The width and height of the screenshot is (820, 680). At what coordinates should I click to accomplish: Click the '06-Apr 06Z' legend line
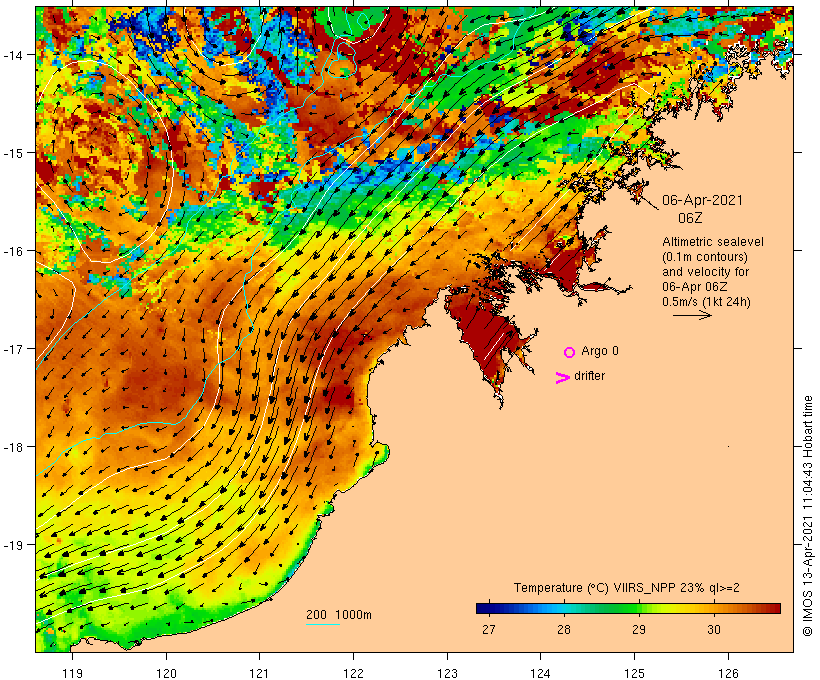(x=695, y=287)
